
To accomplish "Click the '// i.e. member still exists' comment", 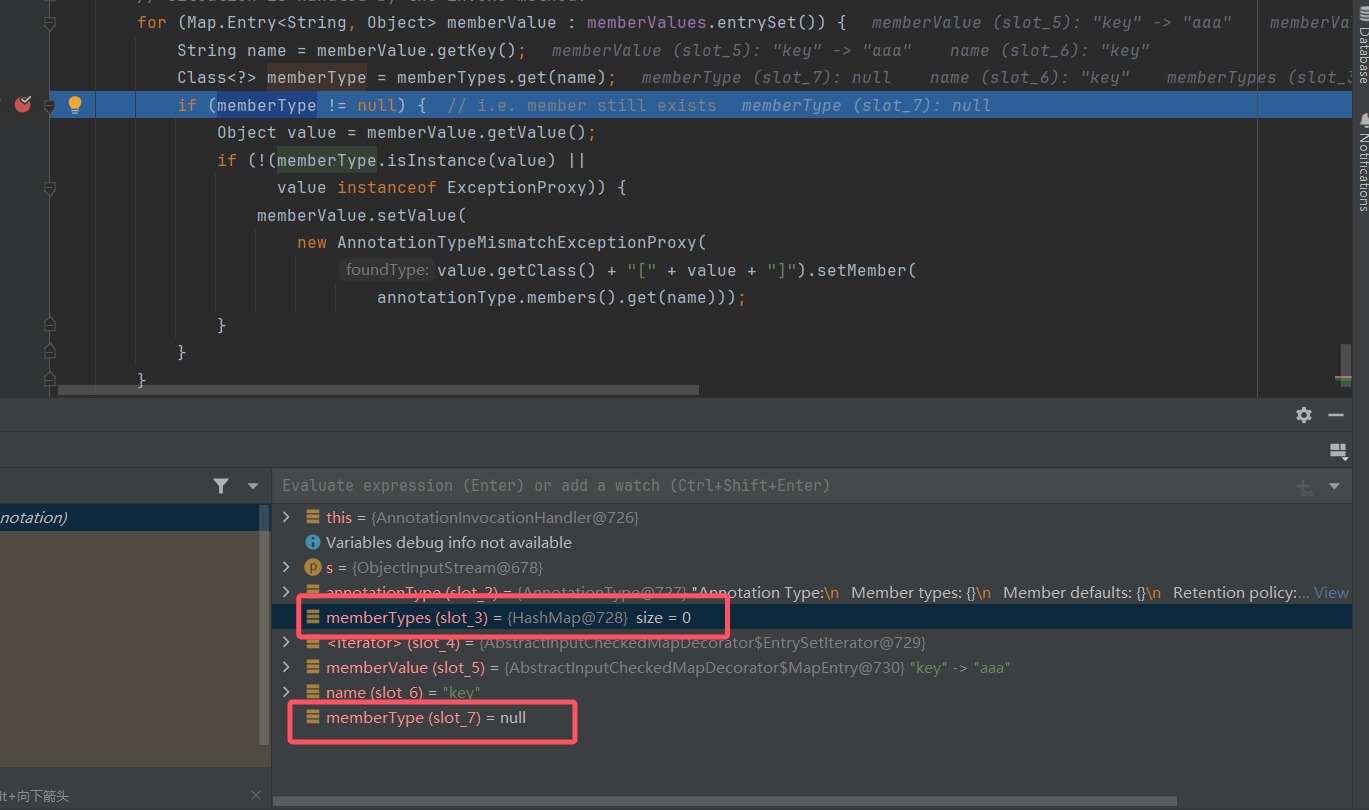I will point(581,105).
